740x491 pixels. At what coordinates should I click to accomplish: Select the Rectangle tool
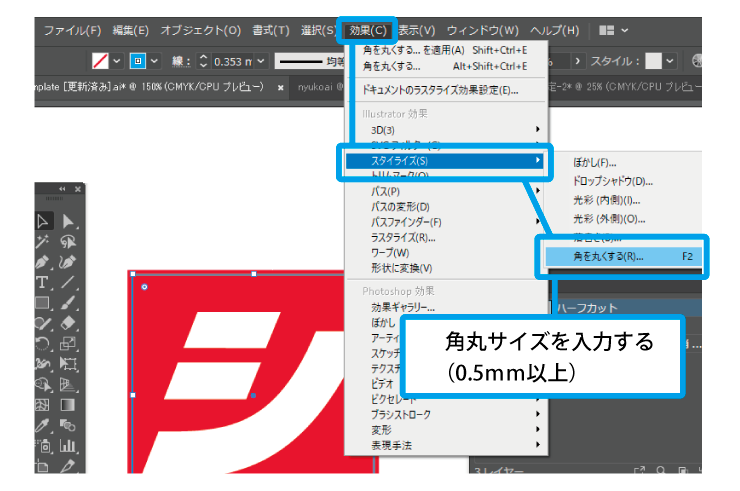tap(43, 303)
